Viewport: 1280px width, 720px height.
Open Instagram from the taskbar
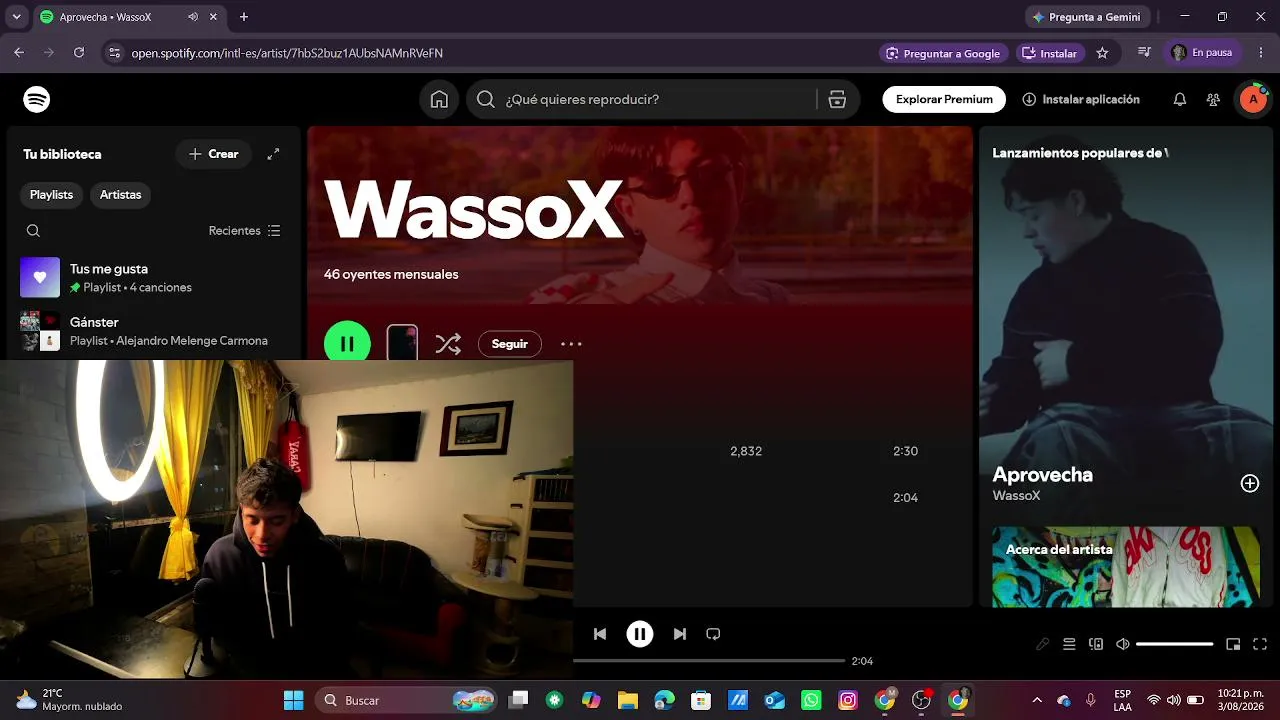click(x=848, y=700)
